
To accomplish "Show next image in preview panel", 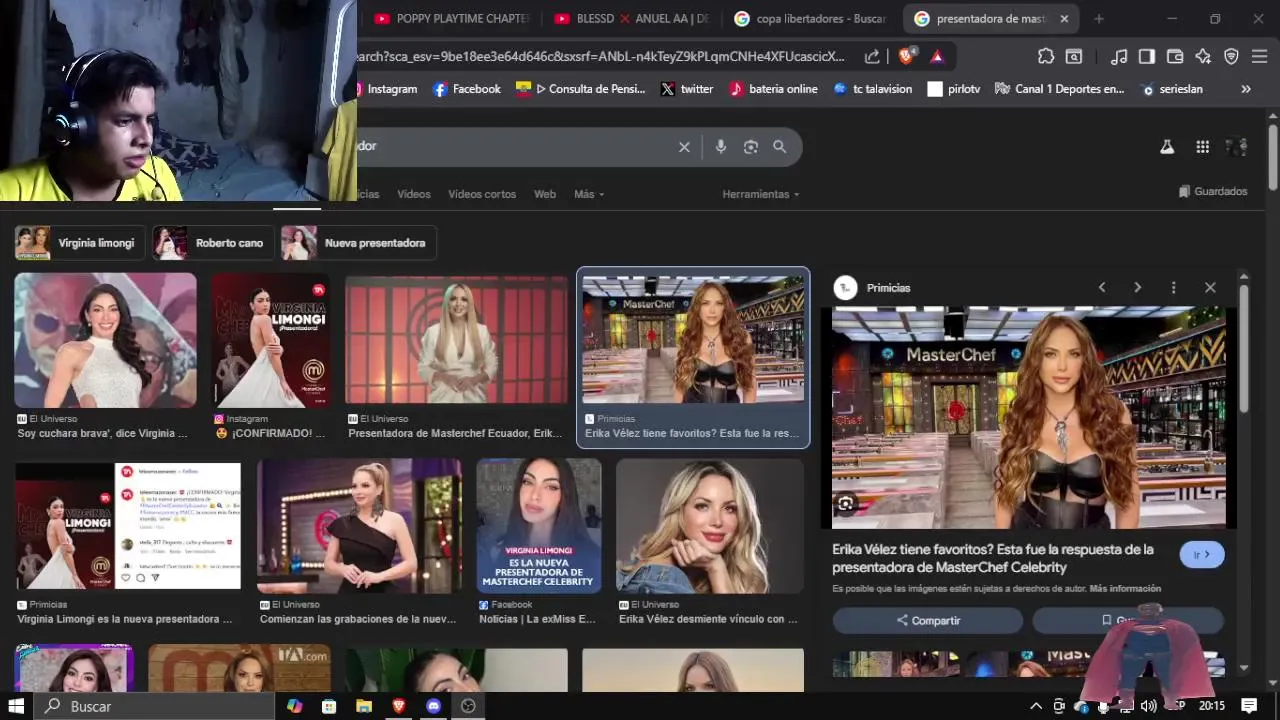I will point(1137,287).
